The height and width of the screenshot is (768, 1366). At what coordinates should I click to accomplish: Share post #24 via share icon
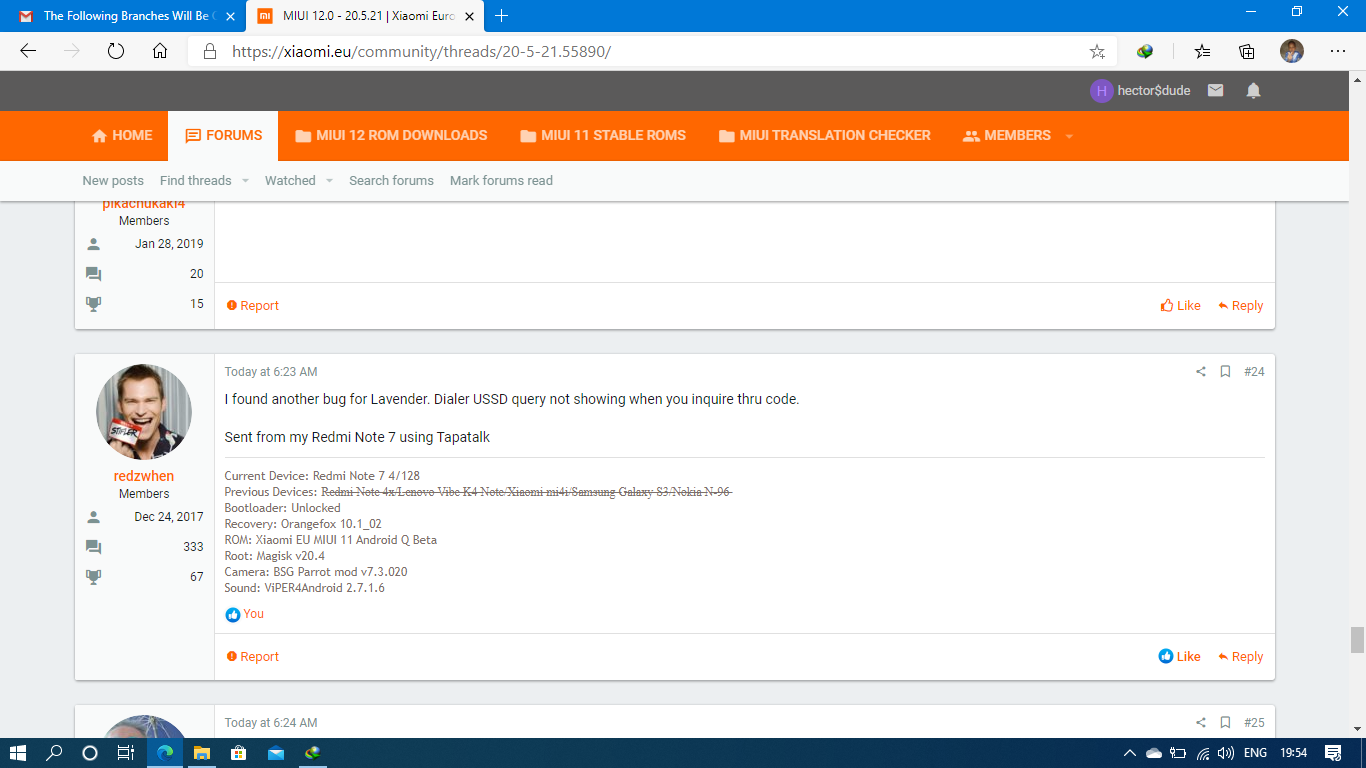pyautogui.click(x=1201, y=372)
